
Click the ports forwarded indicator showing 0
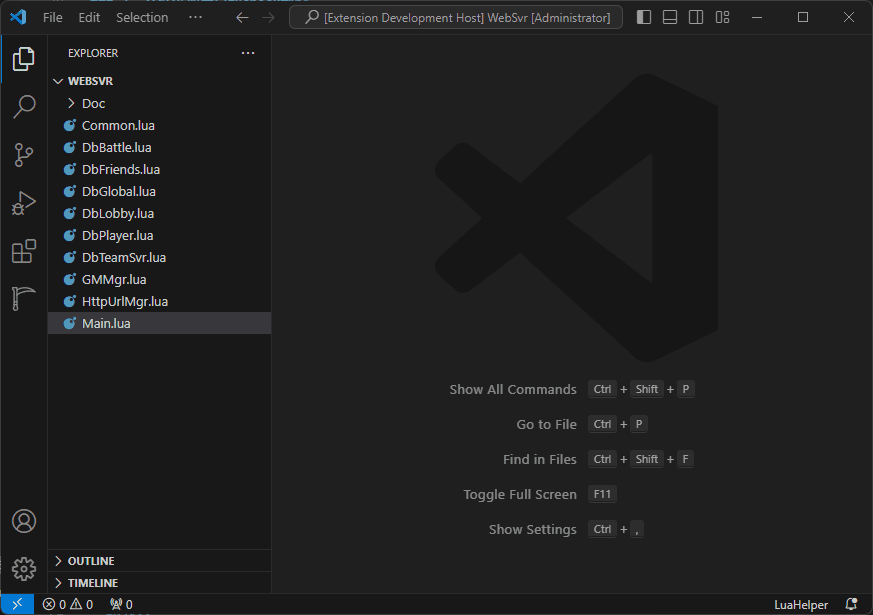[121, 604]
